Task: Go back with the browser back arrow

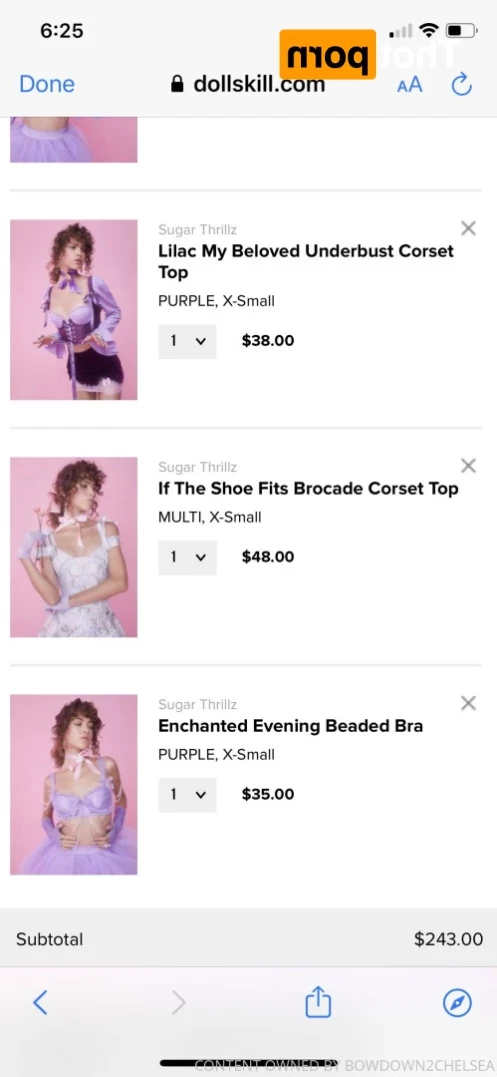Action: (41, 1003)
